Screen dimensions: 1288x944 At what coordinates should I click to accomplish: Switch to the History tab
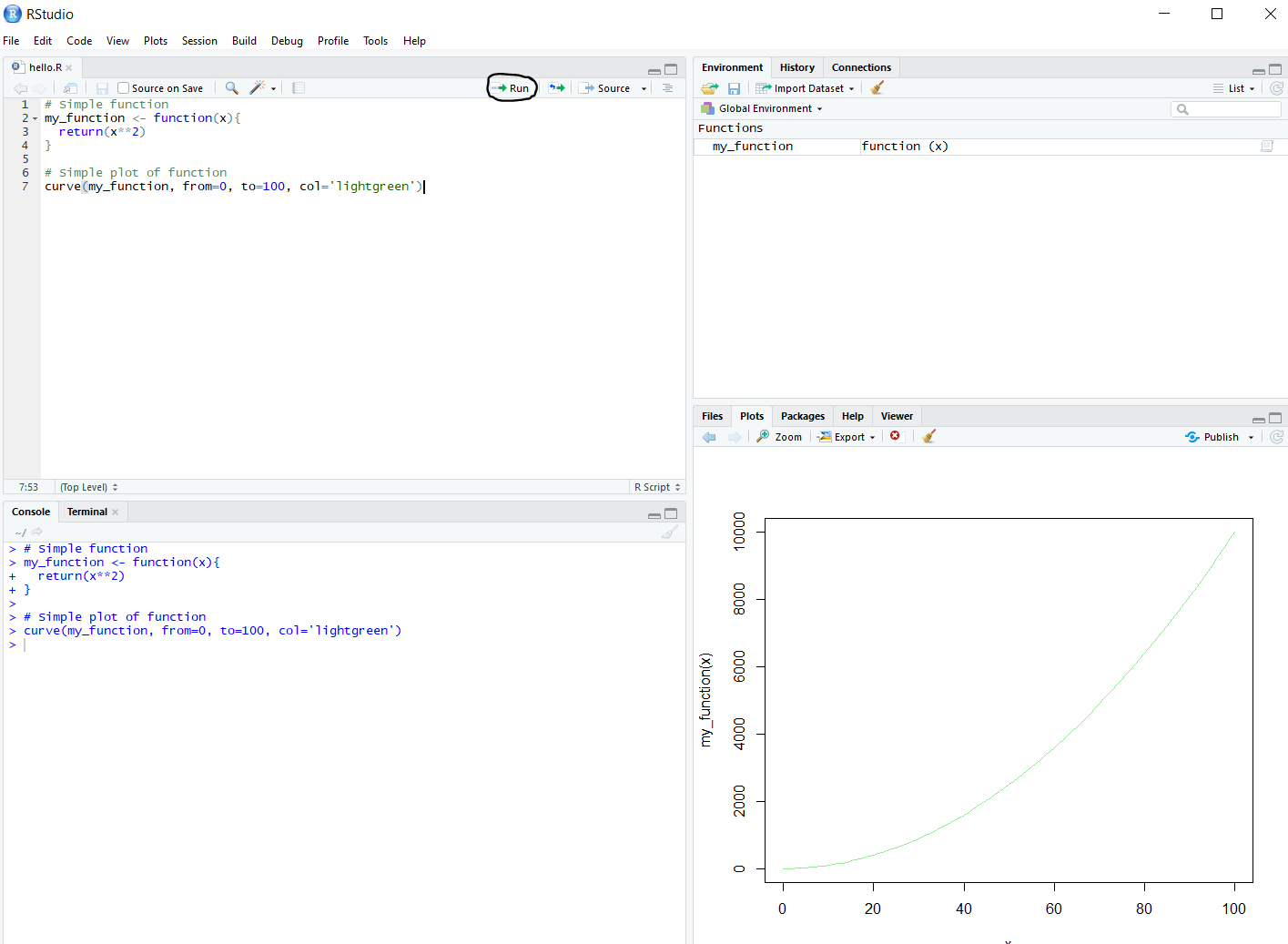tap(796, 66)
